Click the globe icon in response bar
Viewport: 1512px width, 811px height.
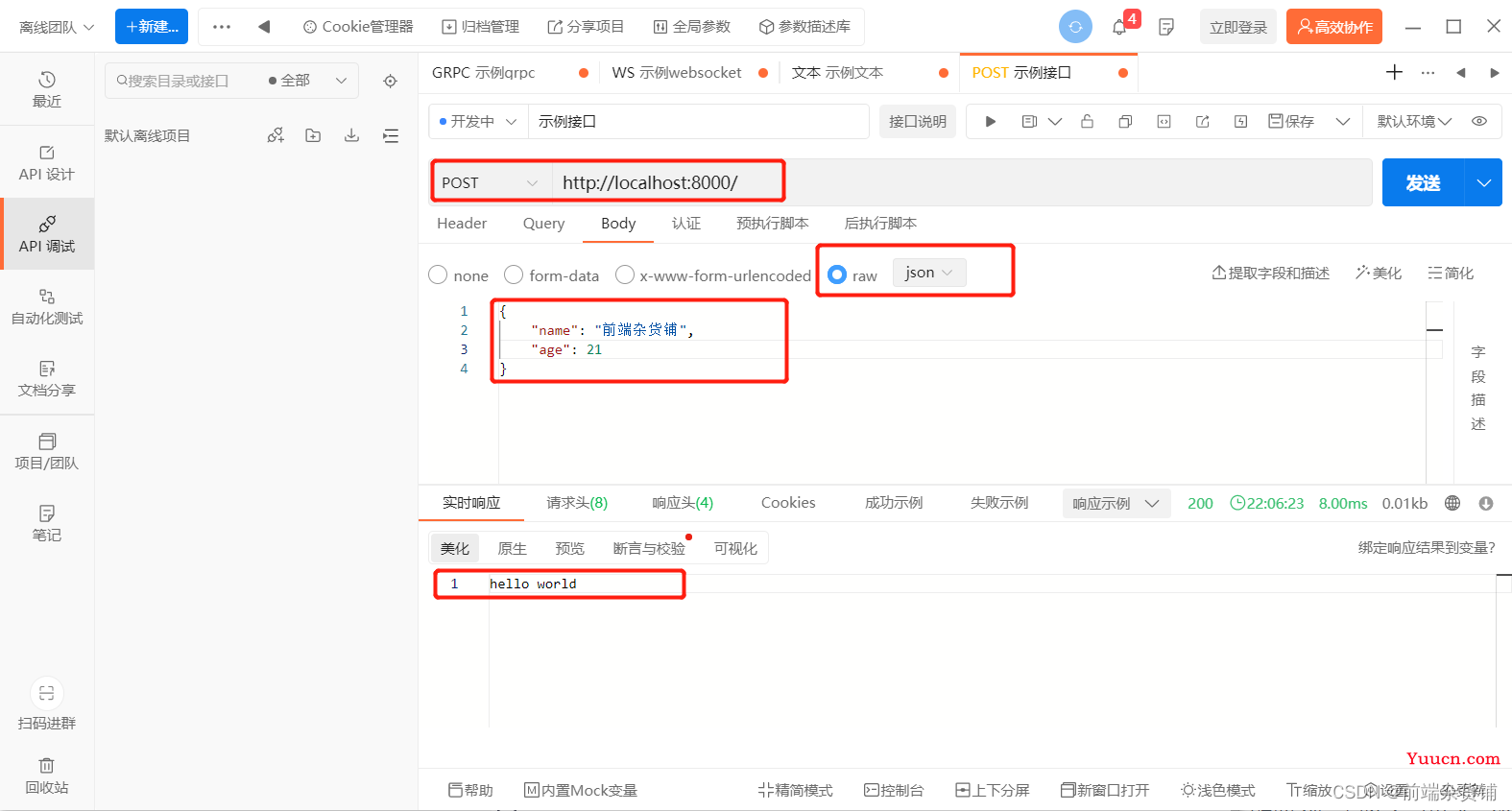(1452, 503)
